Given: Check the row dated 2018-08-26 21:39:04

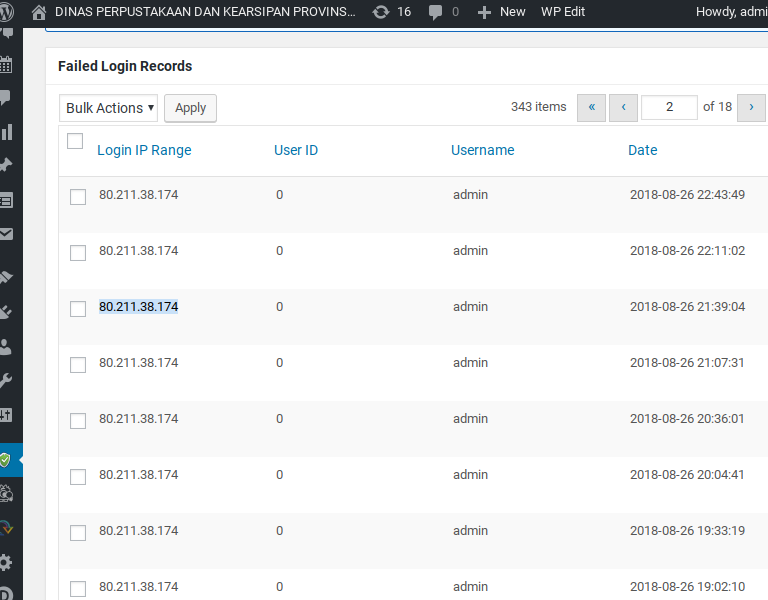Looking at the screenshot, I should click(x=78, y=309).
